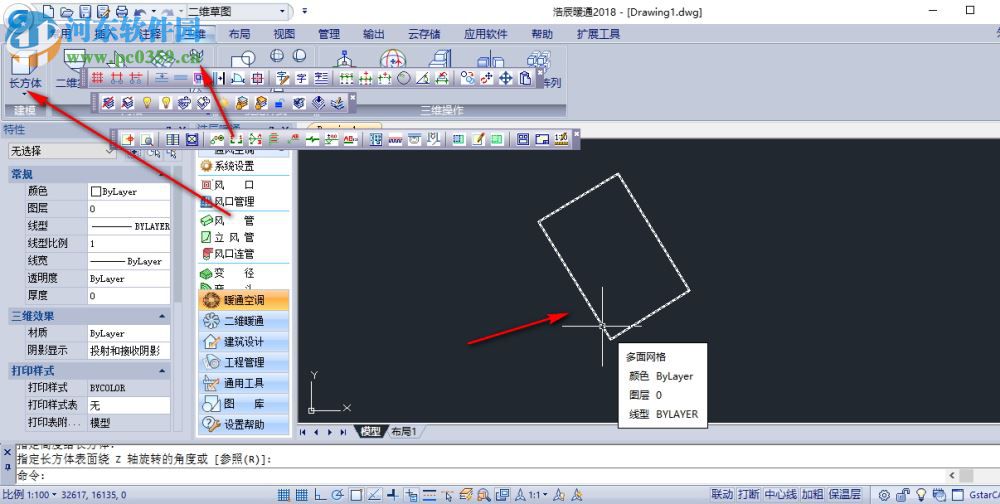Image resolution: width=1000 pixels, height=504 pixels.
Task: Close the layer tools floating toolbar
Action: 352,97
